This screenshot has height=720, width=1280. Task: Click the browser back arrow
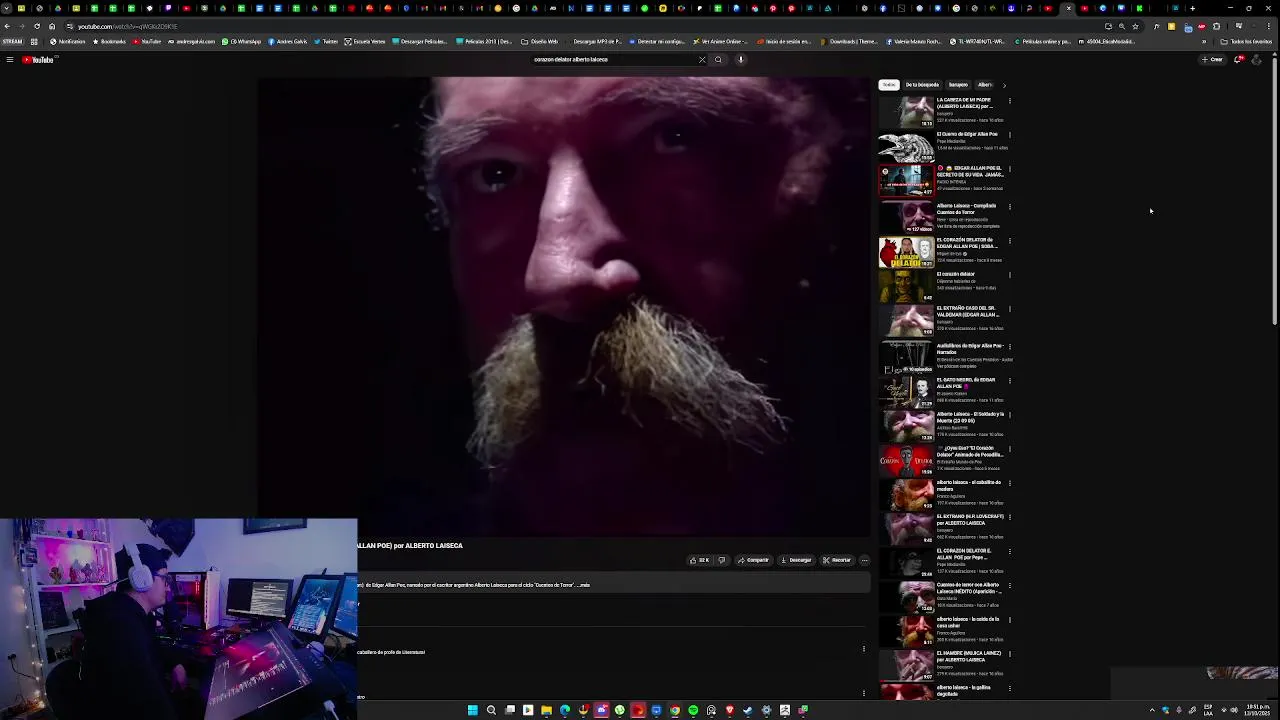coord(7,26)
